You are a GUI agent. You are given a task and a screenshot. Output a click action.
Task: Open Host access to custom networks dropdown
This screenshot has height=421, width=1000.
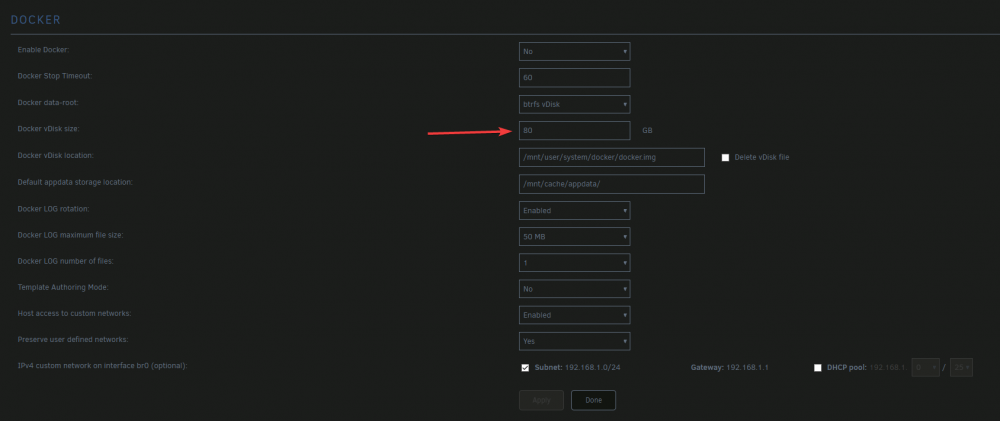574,315
